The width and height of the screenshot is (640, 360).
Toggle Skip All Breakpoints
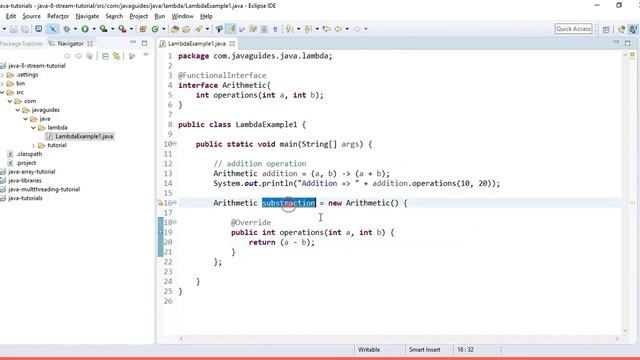(53, 29)
